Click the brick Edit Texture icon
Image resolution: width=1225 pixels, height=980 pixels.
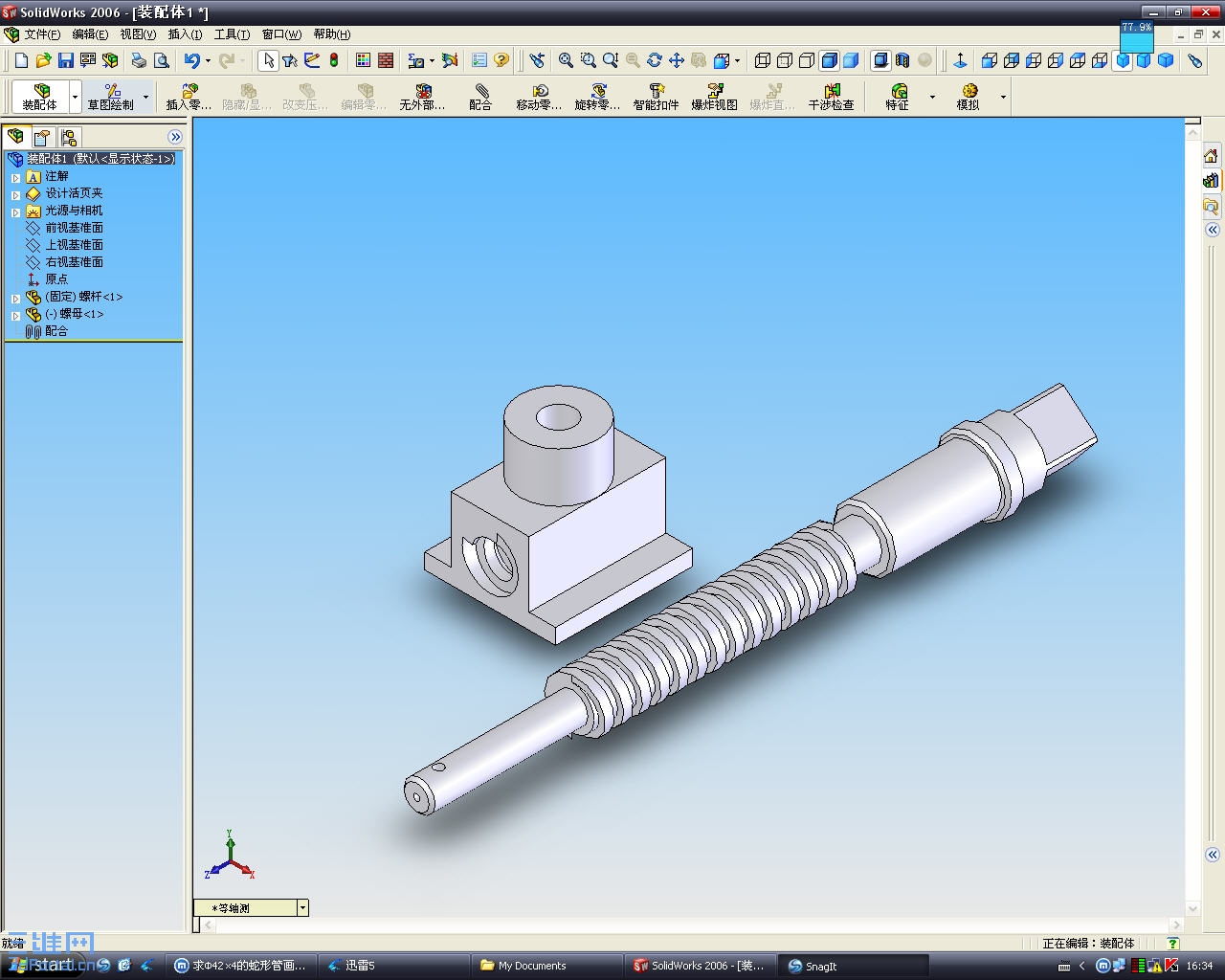[386, 60]
